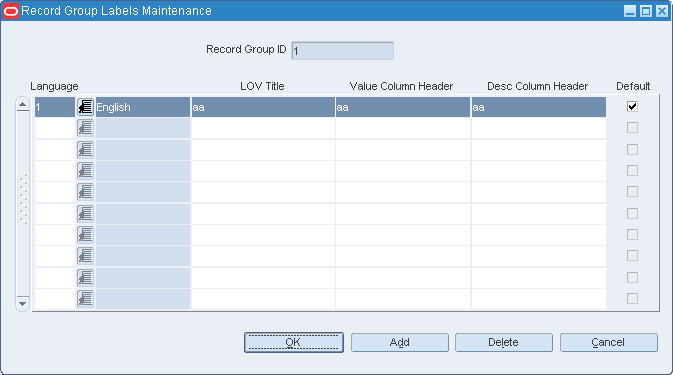The image size is (673, 375).
Task: Uncheck Default checkbox for English row
Action: coord(632,106)
